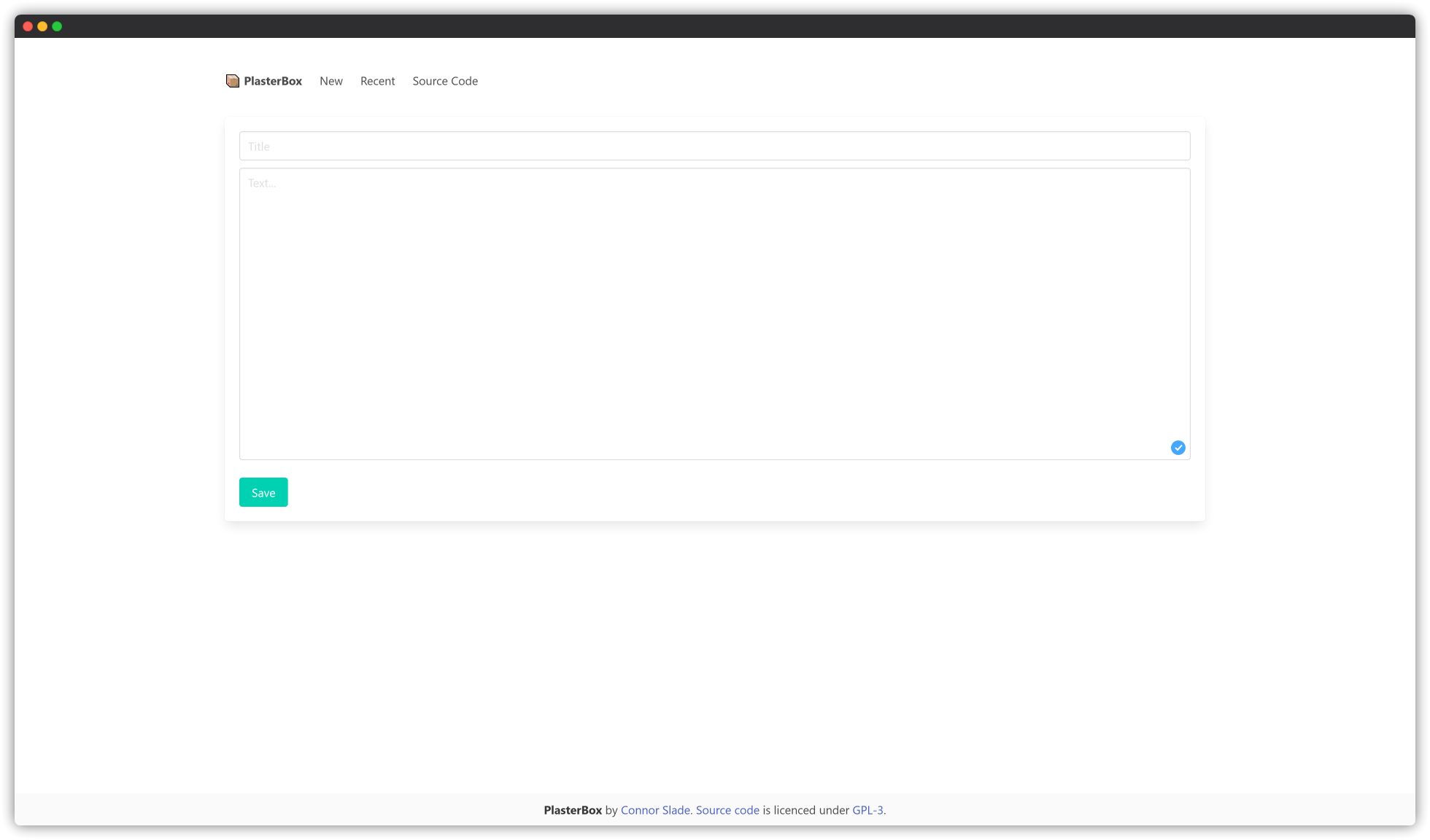
Task: Click the dark window title bar
Action: (715, 26)
